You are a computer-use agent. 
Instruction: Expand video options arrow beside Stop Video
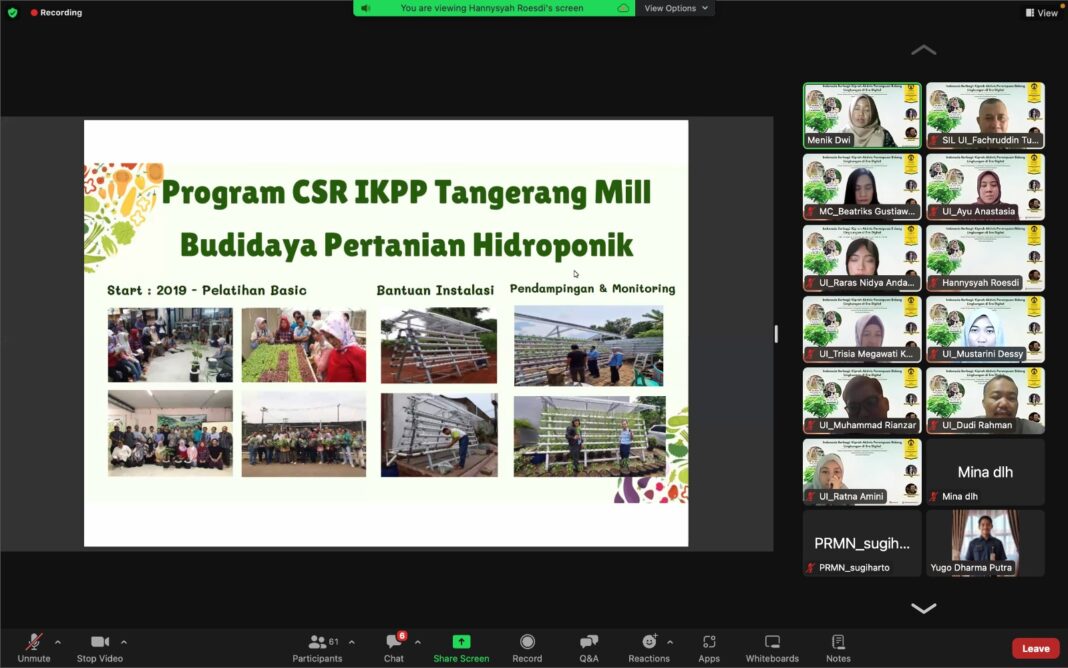click(124, 642)
